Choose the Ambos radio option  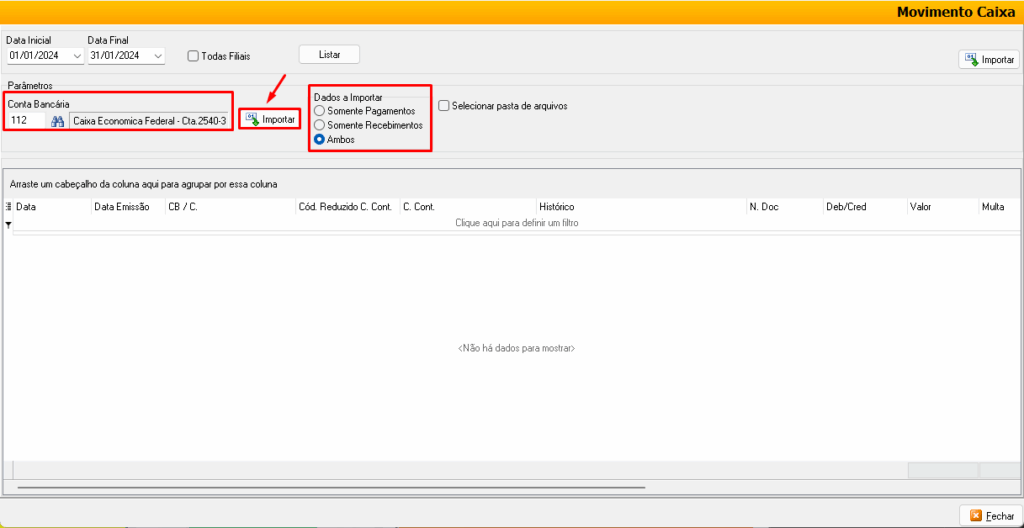[320, 140]
